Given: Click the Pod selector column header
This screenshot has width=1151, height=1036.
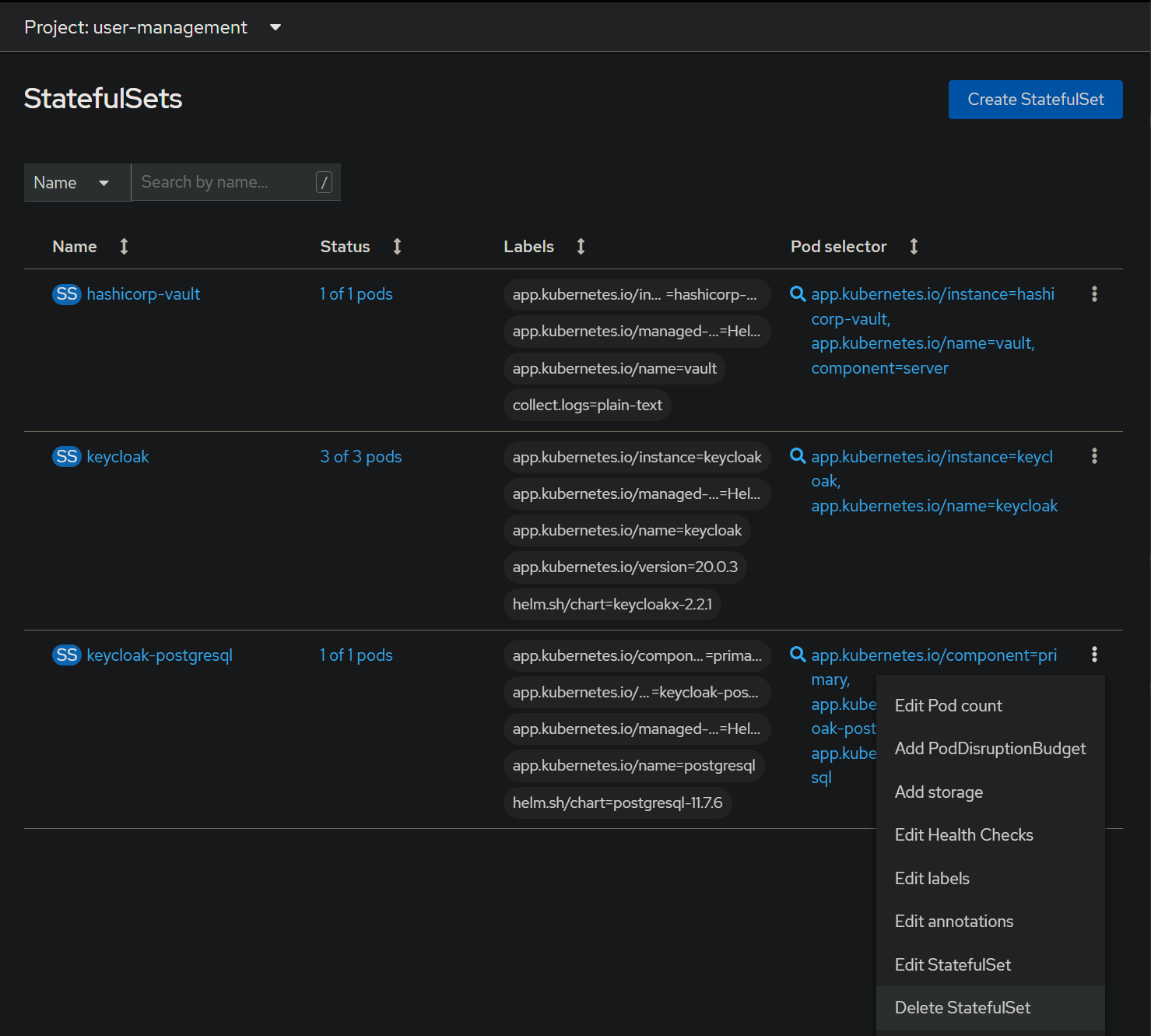Looking at the screenshot, I should 839,247.
